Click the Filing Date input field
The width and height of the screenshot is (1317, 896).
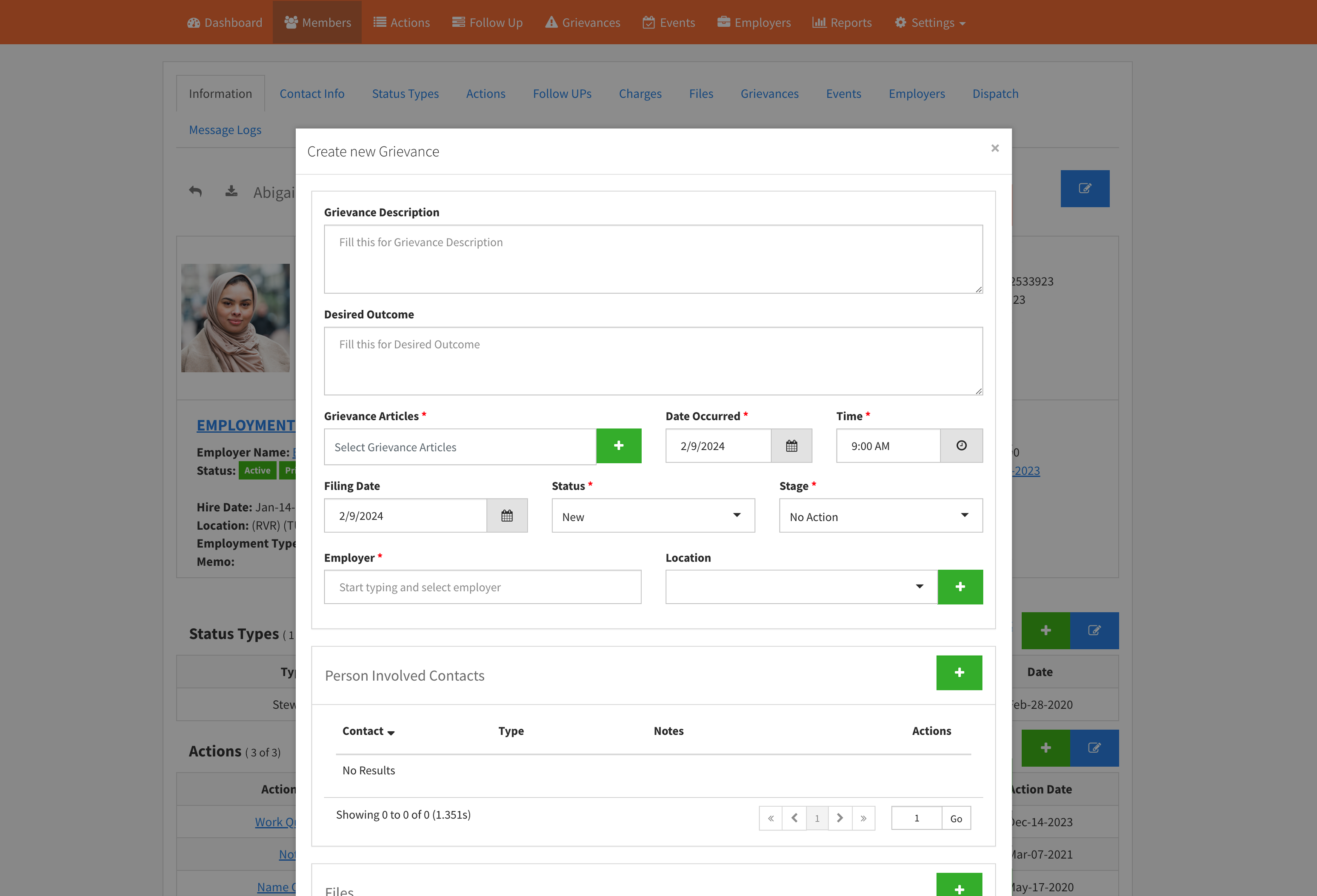pyautogui.click(x=405, y=516)
